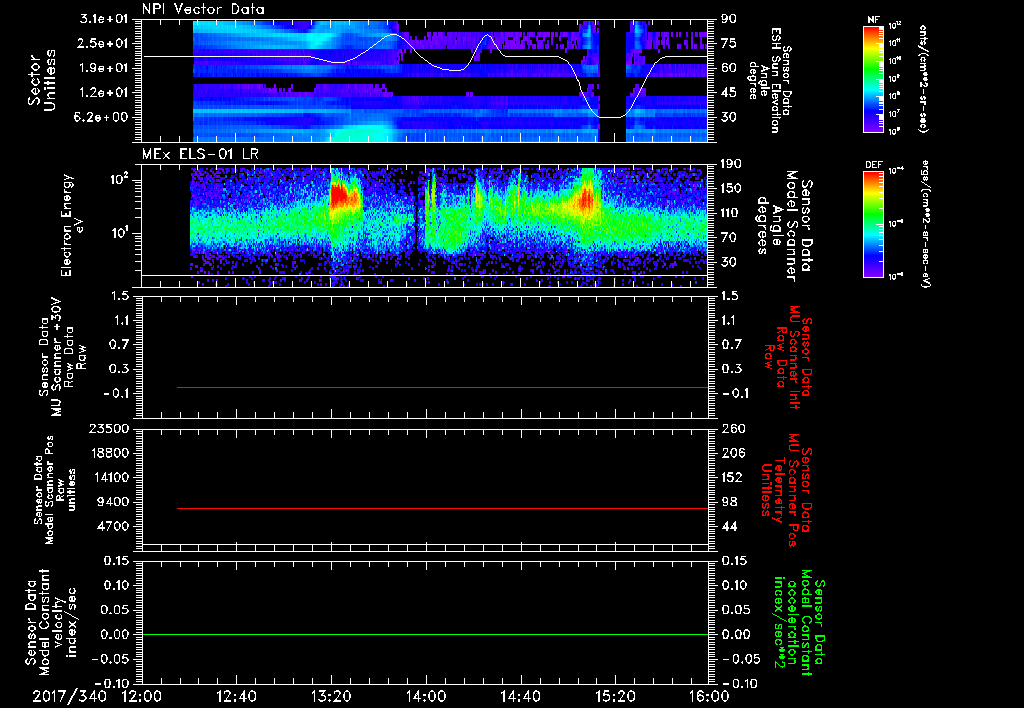This screenshot has height=708, width=1024.
Task: Click the NF colorbar units label
Action: click(923, 79)
